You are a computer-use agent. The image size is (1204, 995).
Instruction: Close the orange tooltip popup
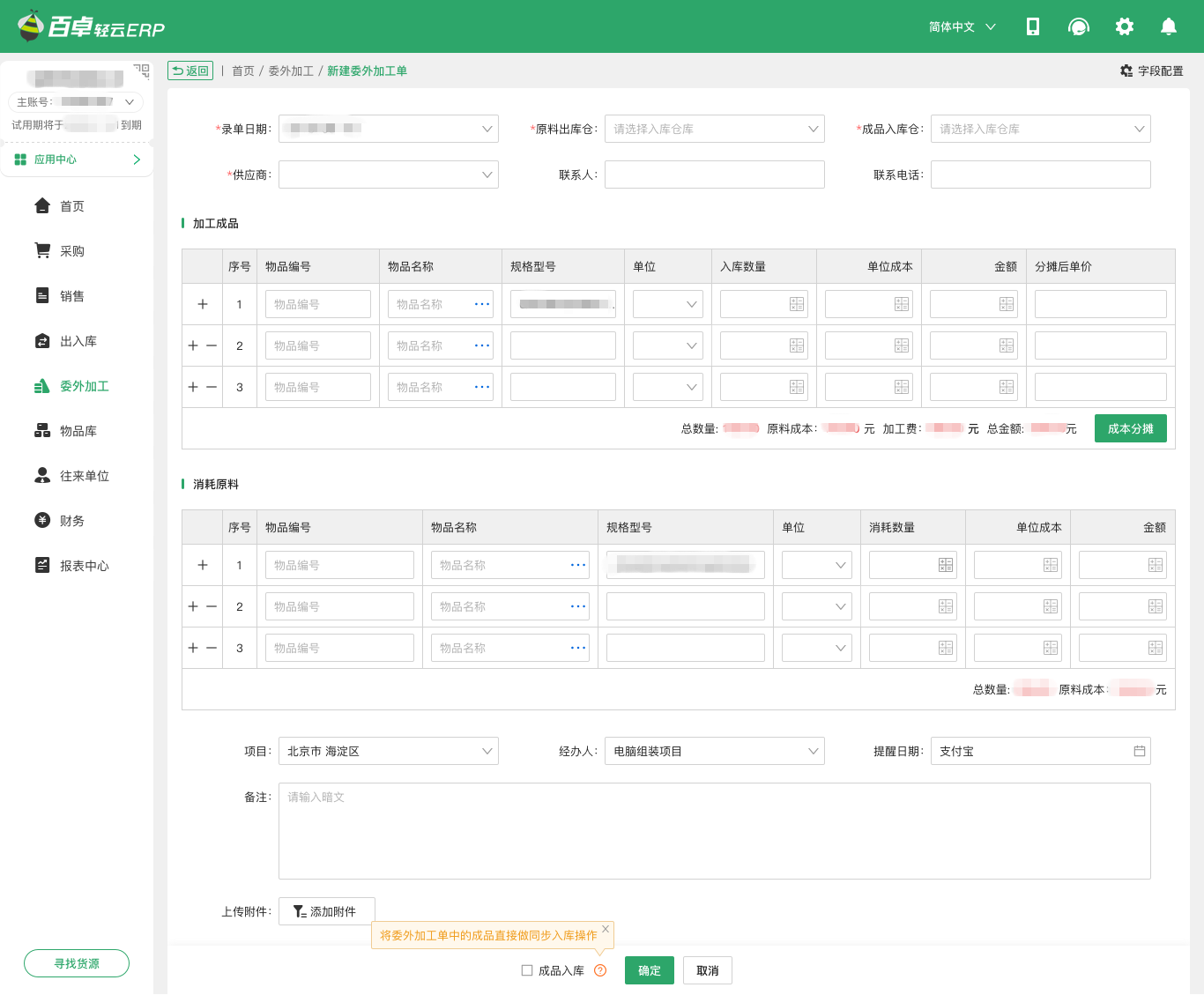tap(606, 929)
